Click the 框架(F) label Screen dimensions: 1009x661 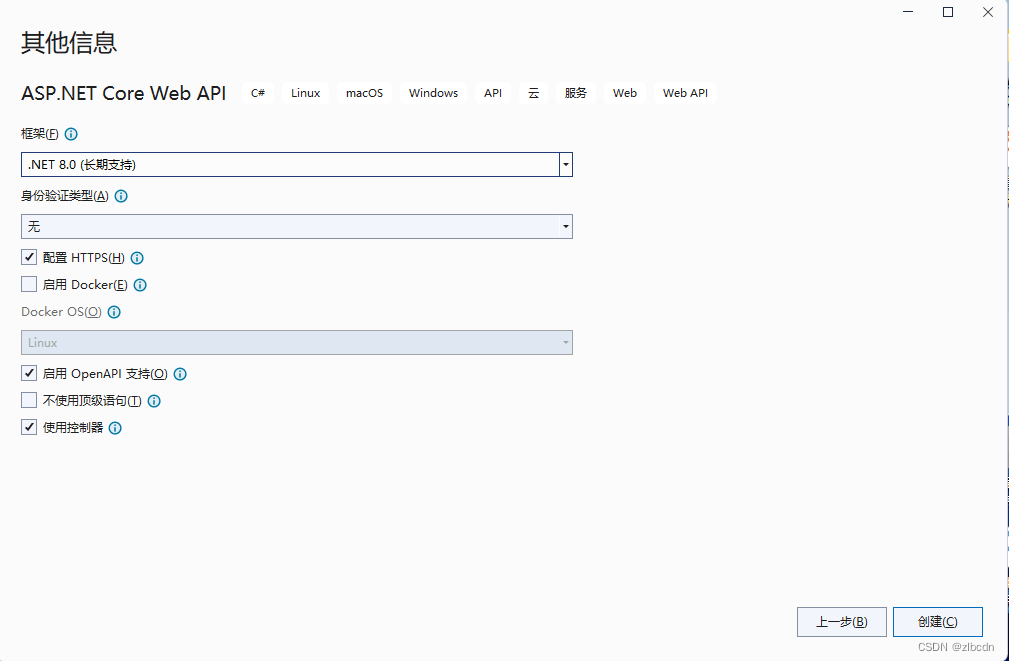tap(40, 134)
